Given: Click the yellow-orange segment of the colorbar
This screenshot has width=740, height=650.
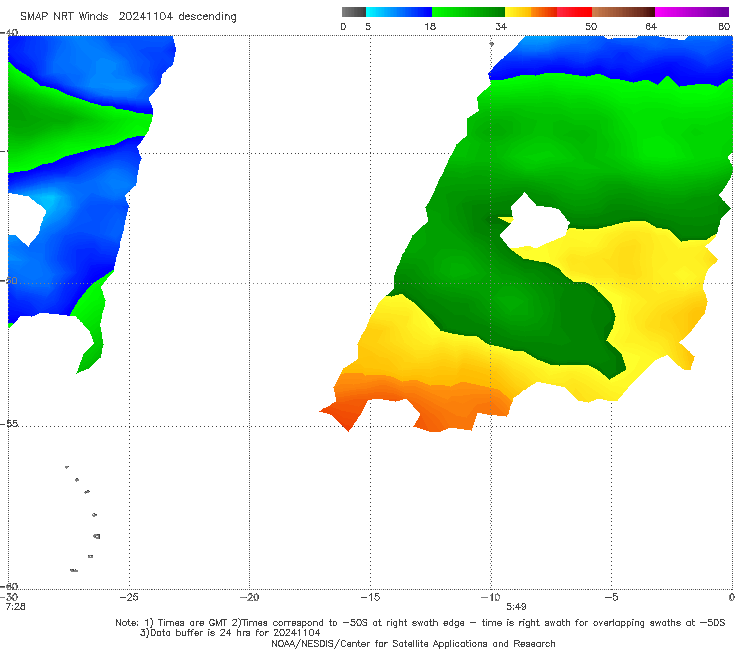Looking at the screenshot, I should tap(531, 12).
